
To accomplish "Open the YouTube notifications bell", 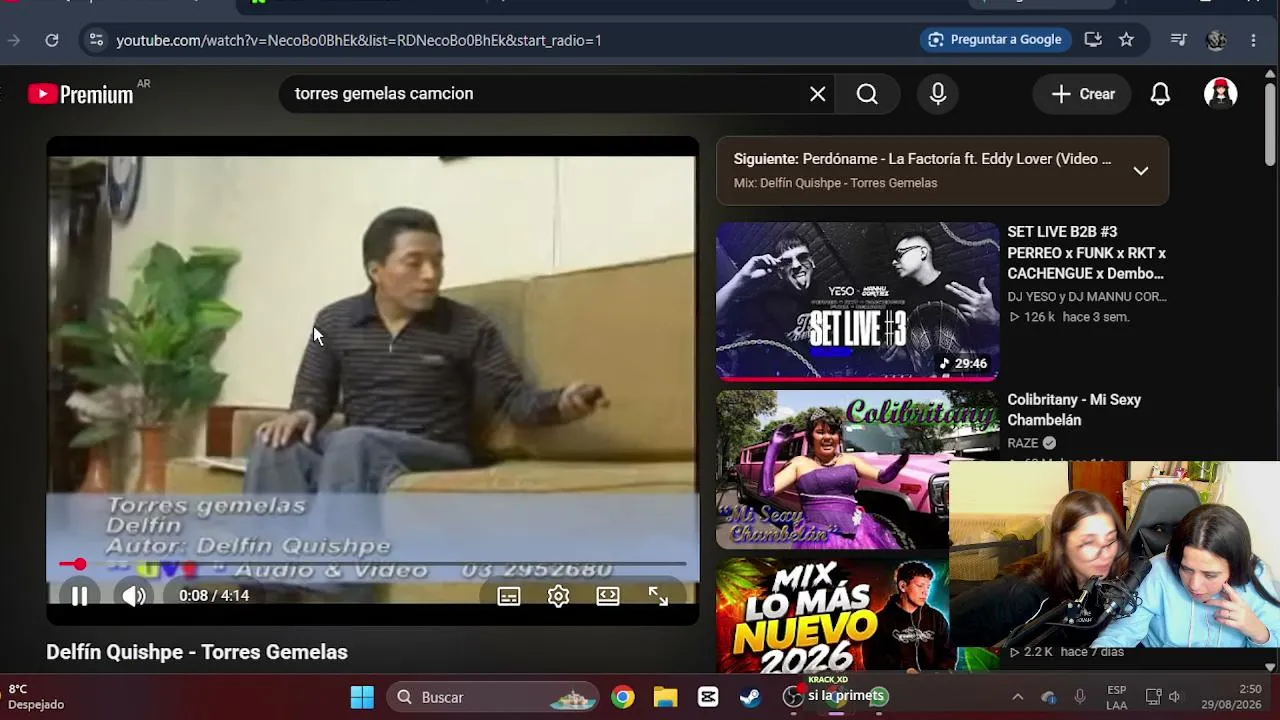I will pyautogui.click(x=1160, y=94).
